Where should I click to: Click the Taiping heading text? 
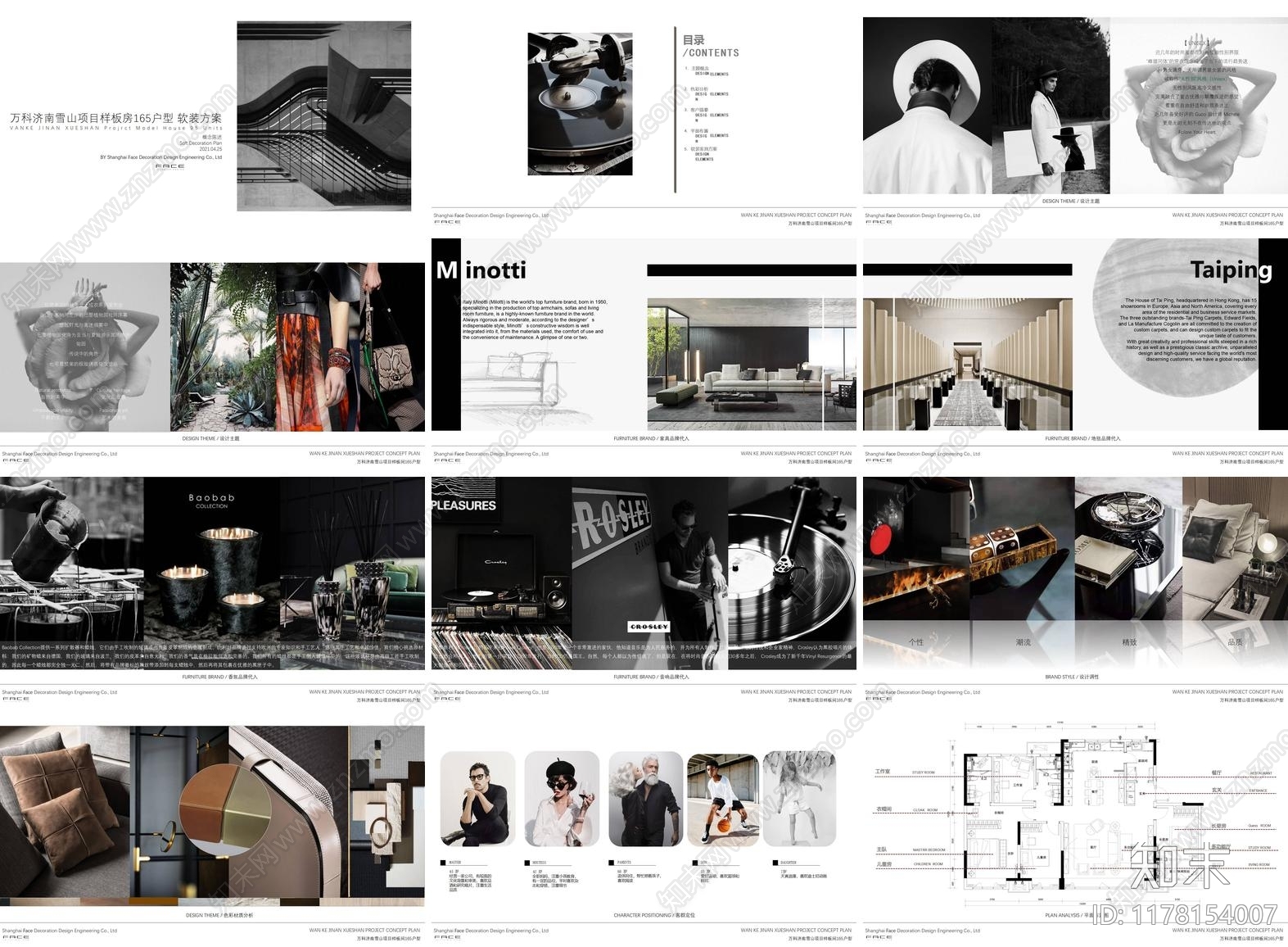[1231, 270]
